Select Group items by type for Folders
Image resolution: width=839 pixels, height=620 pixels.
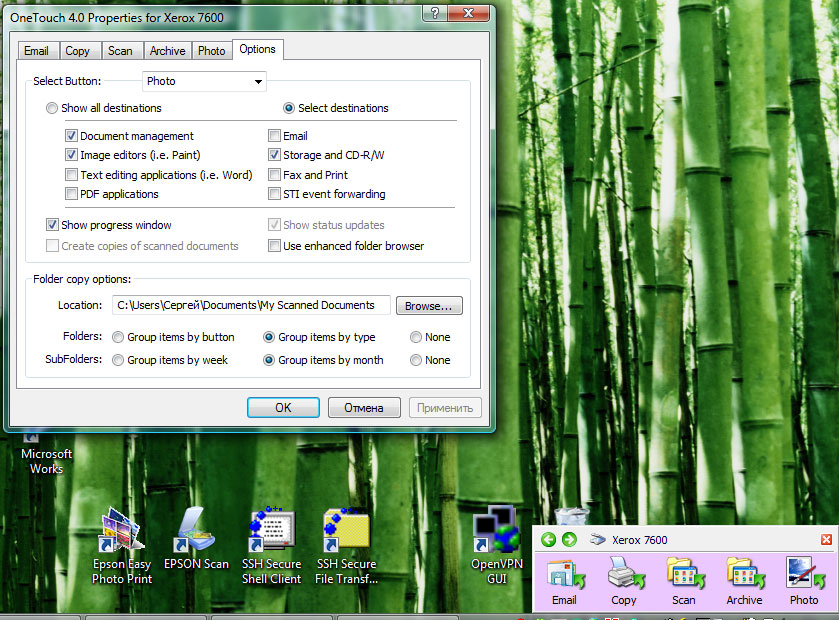coord(269,338)
